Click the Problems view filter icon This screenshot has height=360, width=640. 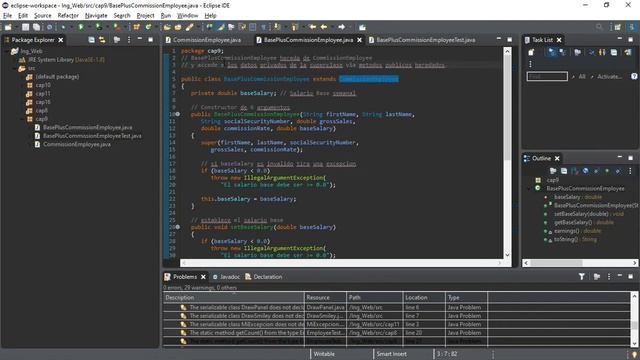[x=582, y=277]
